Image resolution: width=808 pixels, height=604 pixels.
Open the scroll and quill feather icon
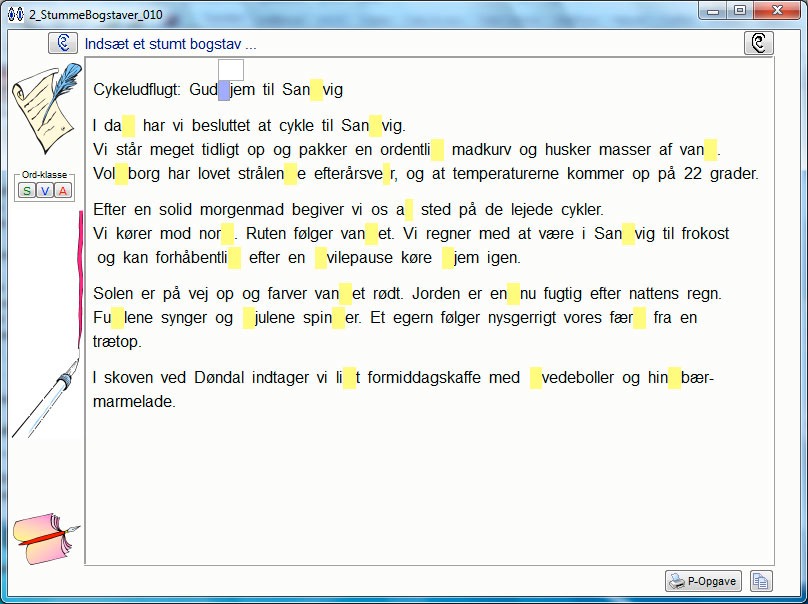pyautogui.click(x=46, y=109)
